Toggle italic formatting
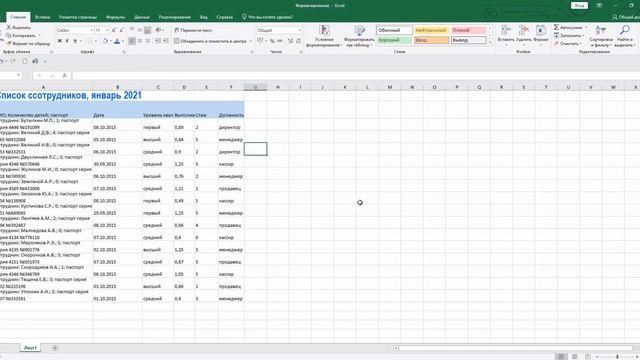 click(x=67, y=41)
